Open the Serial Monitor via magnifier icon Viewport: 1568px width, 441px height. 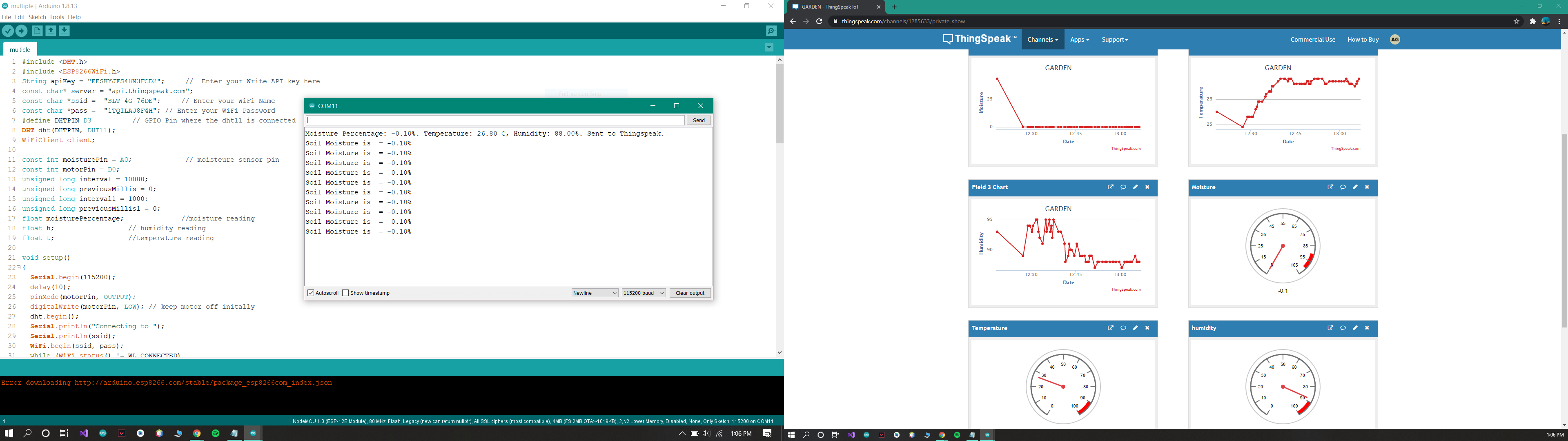tap(771, 31)
